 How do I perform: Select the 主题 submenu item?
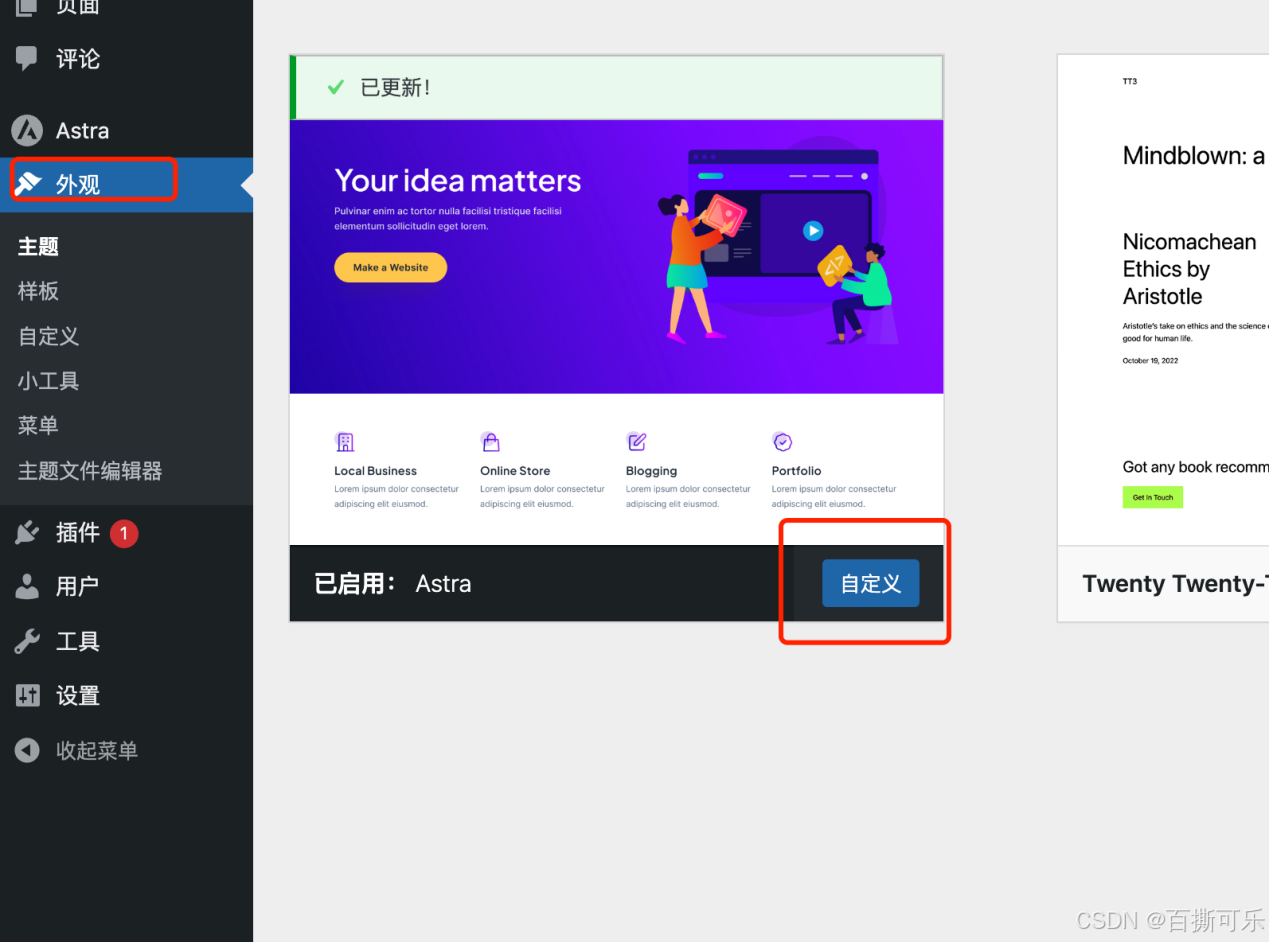point(38,246)
